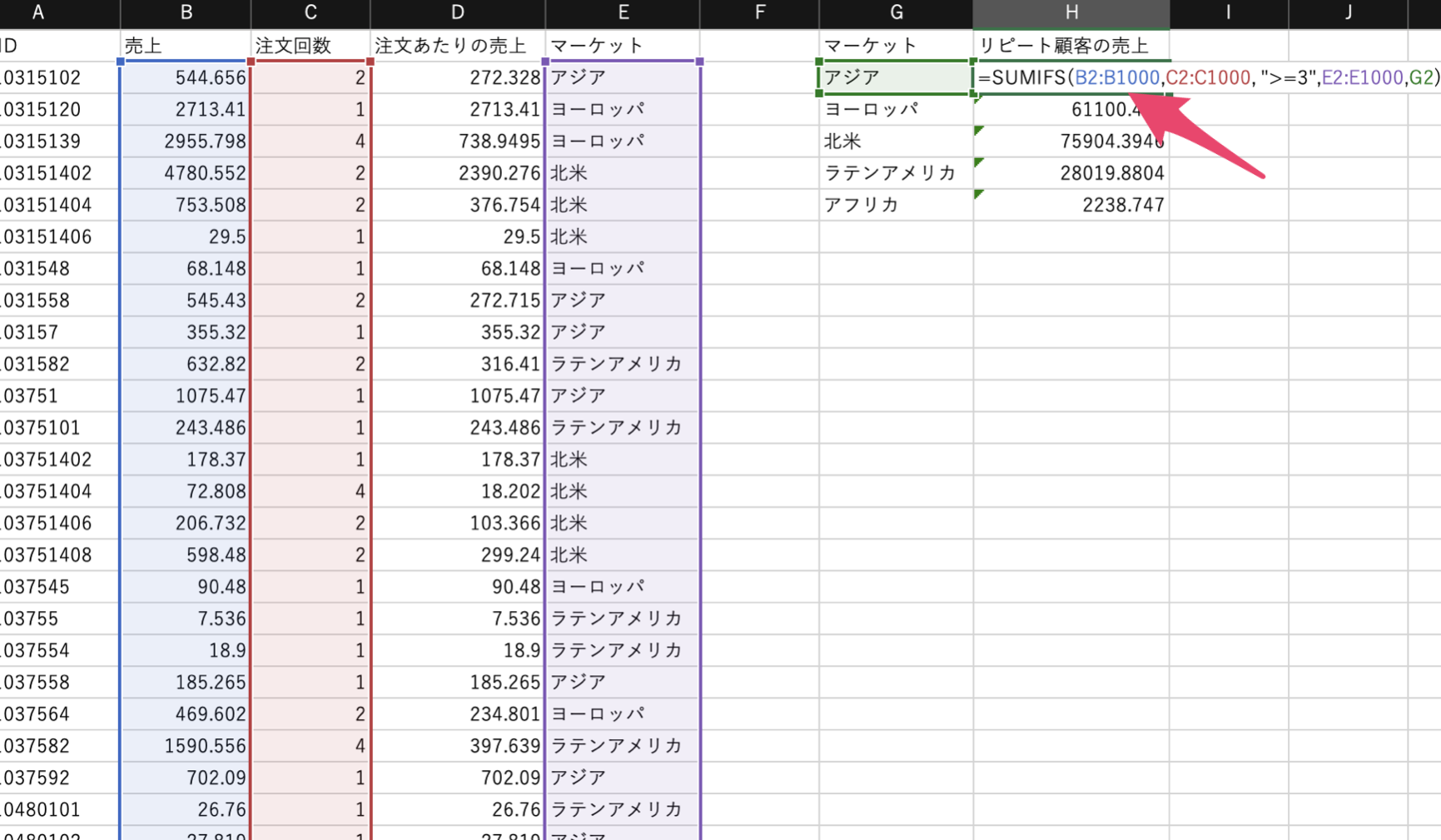The width and height of the screenshot is (1441, 840).
Task: Select sales cell 753.508
Action: point(186,204)
